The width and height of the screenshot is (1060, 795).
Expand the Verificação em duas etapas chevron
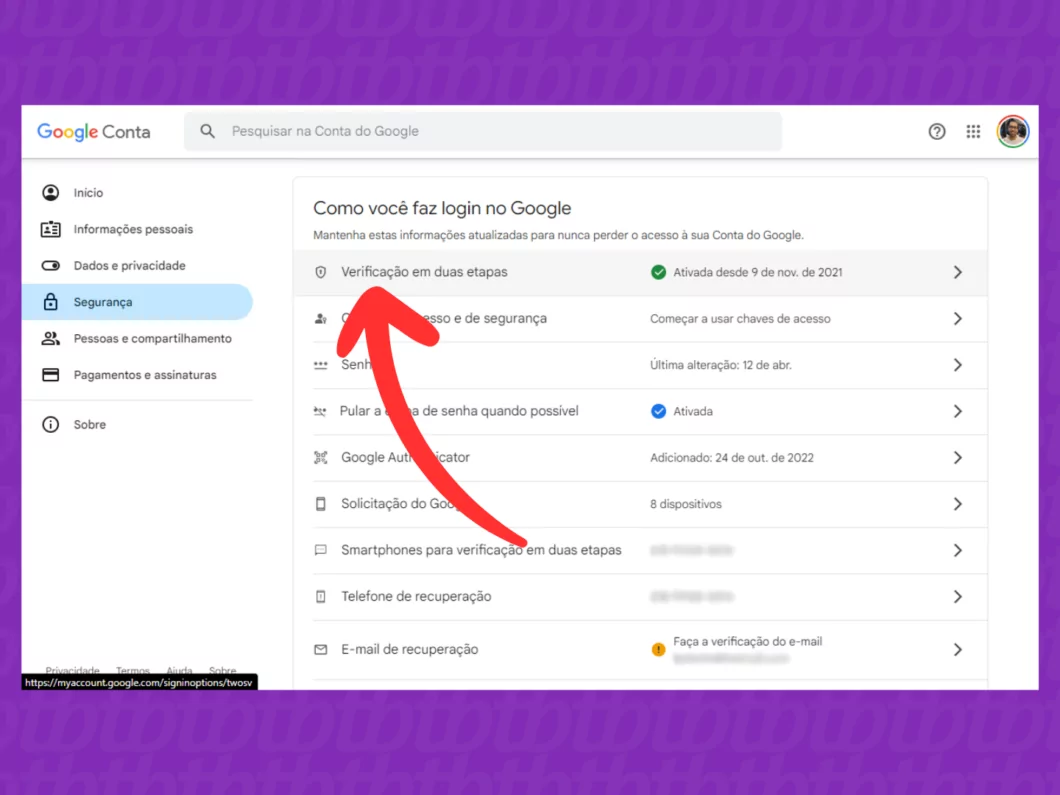point(958,272)
